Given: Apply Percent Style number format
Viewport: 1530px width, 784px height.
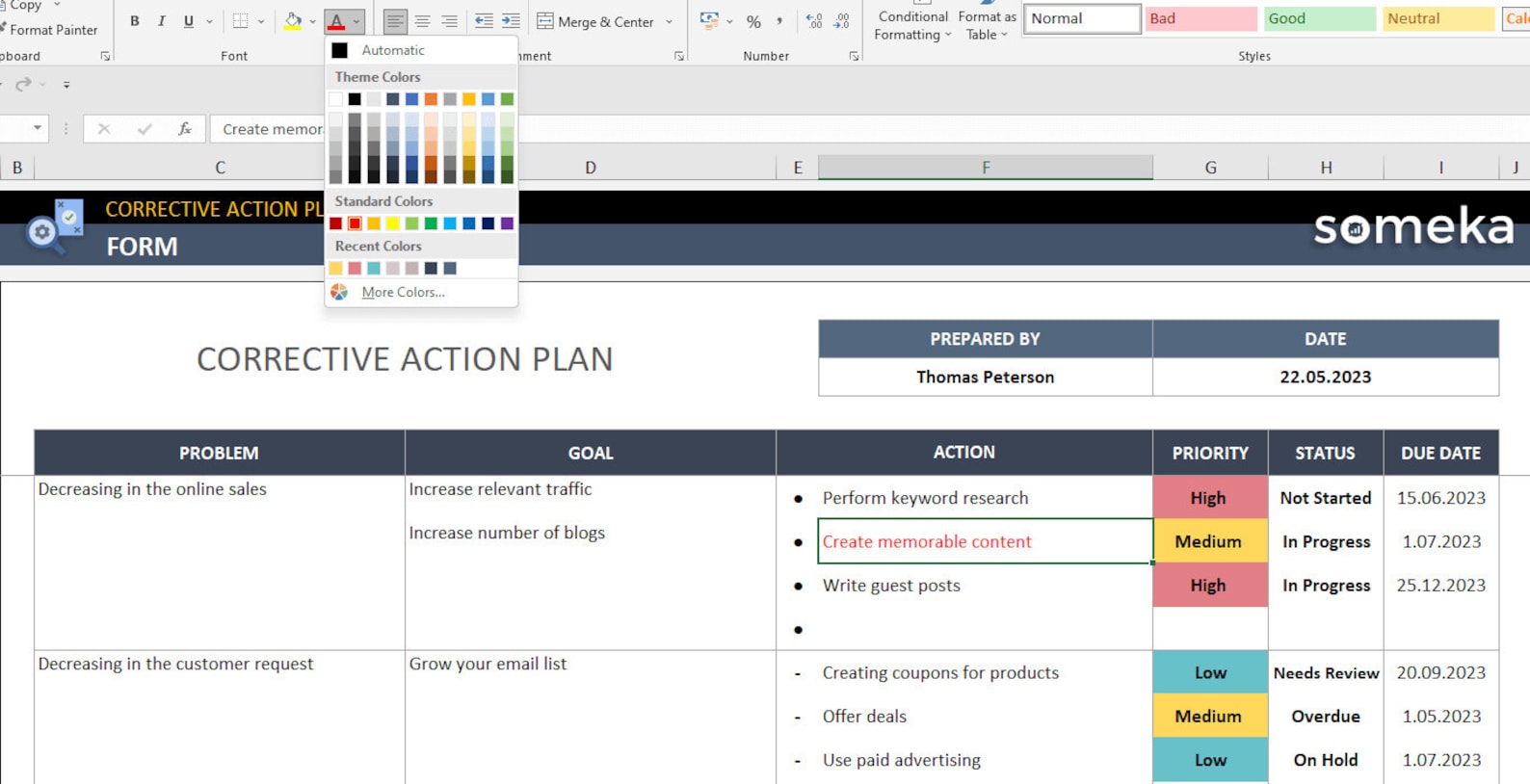Looking at the screenshot, I should [753, 21].
